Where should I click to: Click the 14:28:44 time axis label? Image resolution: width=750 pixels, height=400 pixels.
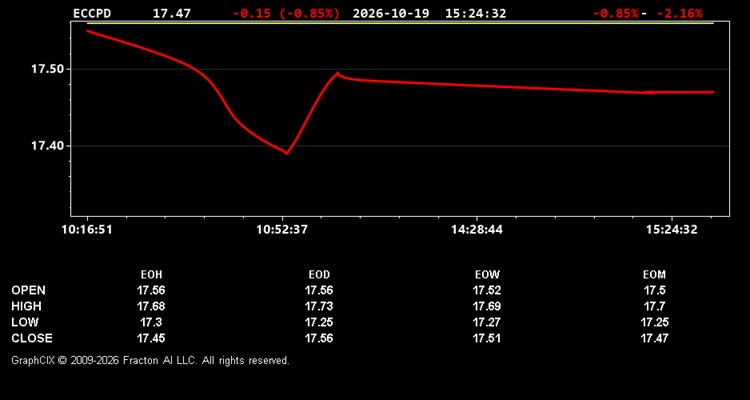(x=477, y=230)
